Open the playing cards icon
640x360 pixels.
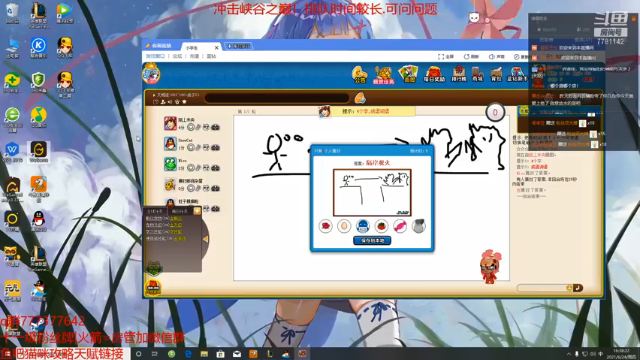pyautogui.click(x=408, y=74)
